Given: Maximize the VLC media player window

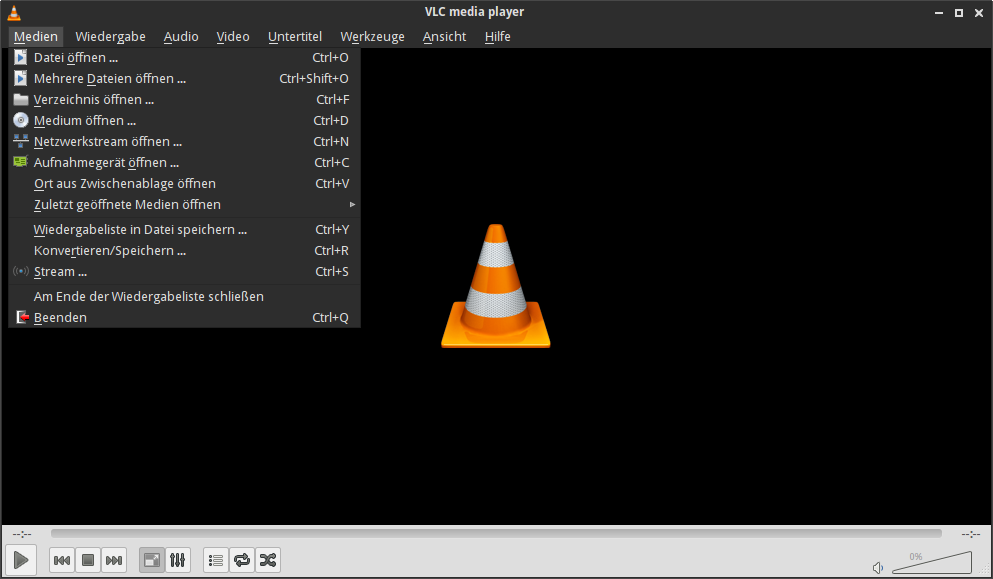Looking at the screenshot, I should coord(959,13).
